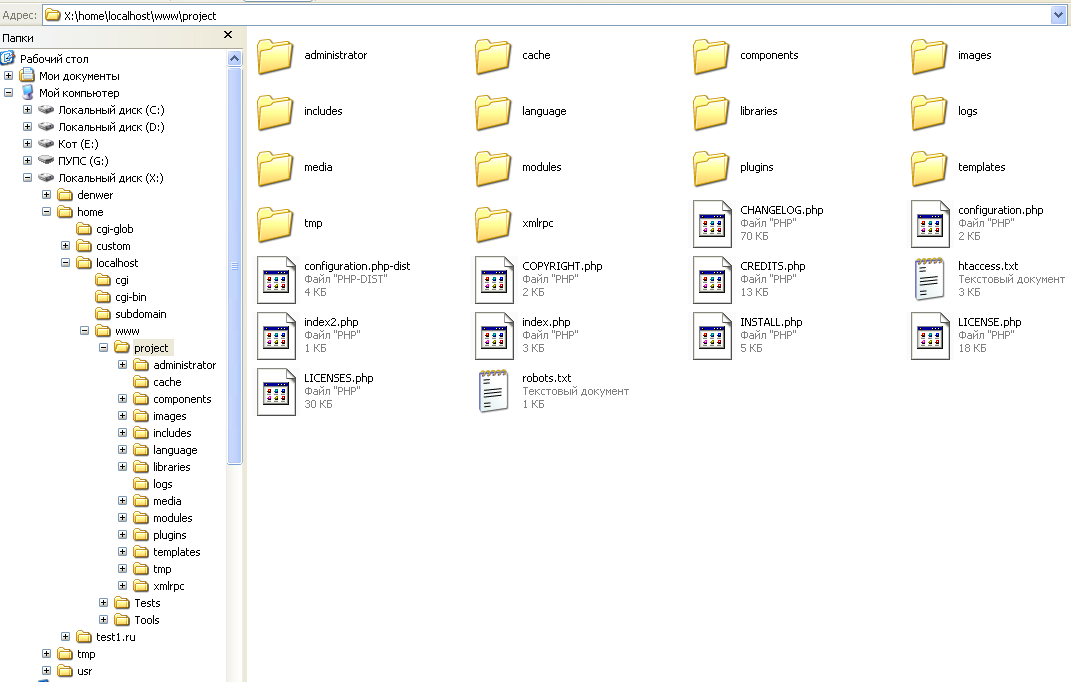The width and height of the screenshot is (1071, 682).
Task: Select the logs folder icon in file pane
Action: point(929,111)
